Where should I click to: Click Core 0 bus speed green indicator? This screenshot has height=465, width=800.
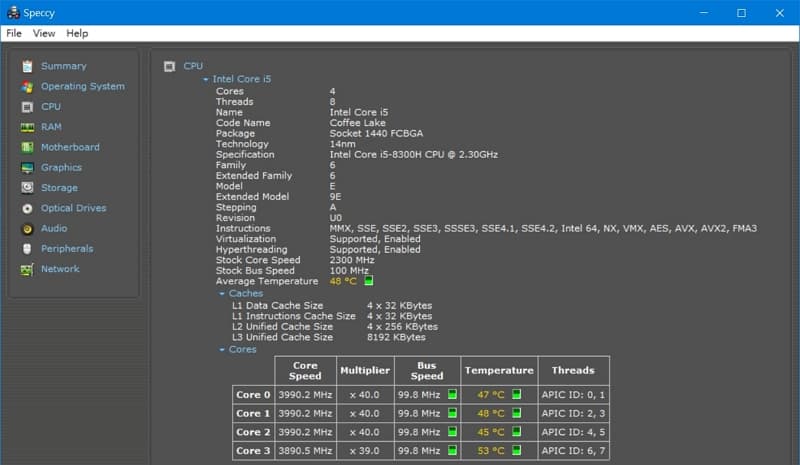coord(452,394)
